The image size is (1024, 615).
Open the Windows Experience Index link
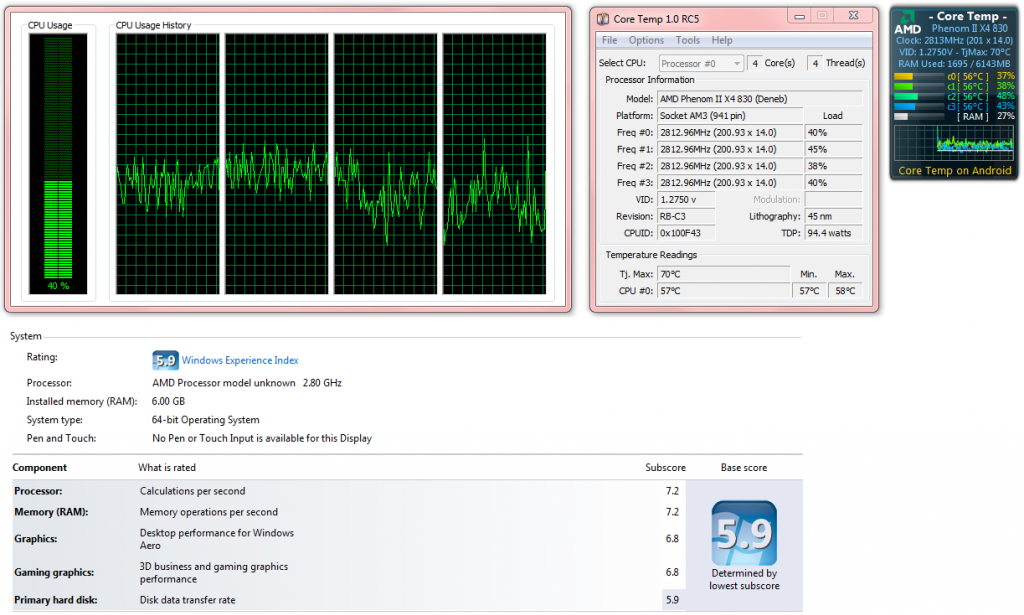(x=240, y=360)
